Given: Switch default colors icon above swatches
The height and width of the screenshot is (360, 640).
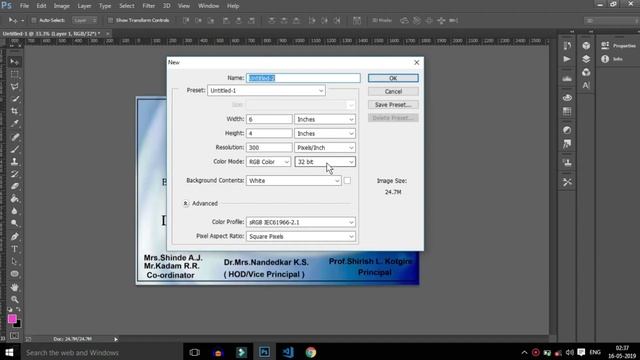Looking at the screenshot, I should 9,310.
